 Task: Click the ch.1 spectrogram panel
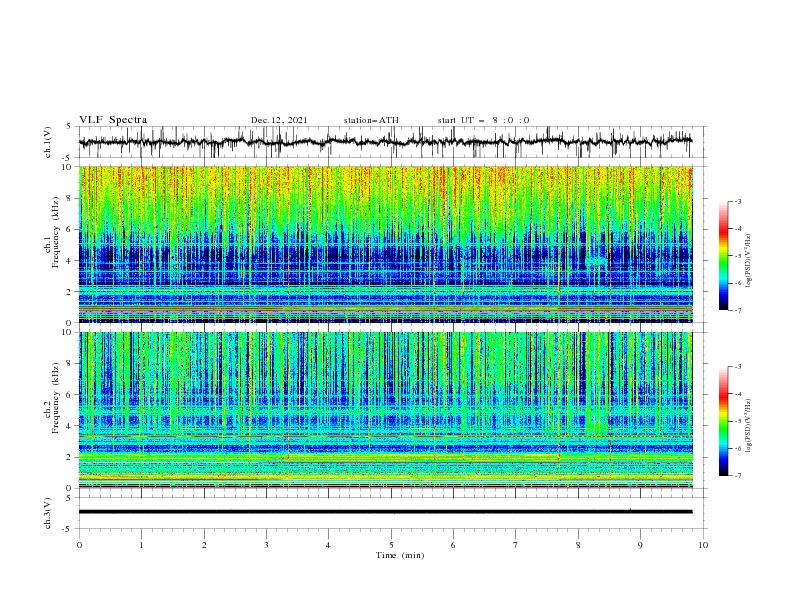click(x=386, y=244)
